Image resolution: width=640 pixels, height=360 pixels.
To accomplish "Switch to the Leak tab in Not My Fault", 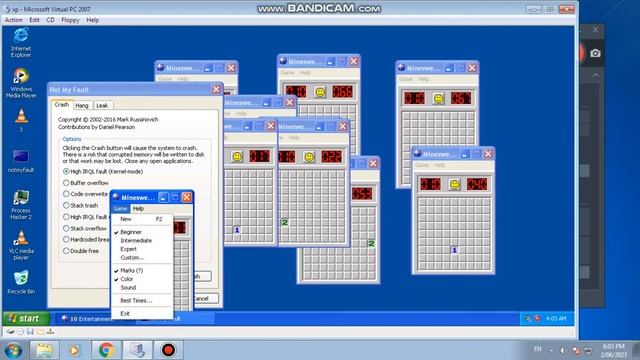I will (102, 105).
